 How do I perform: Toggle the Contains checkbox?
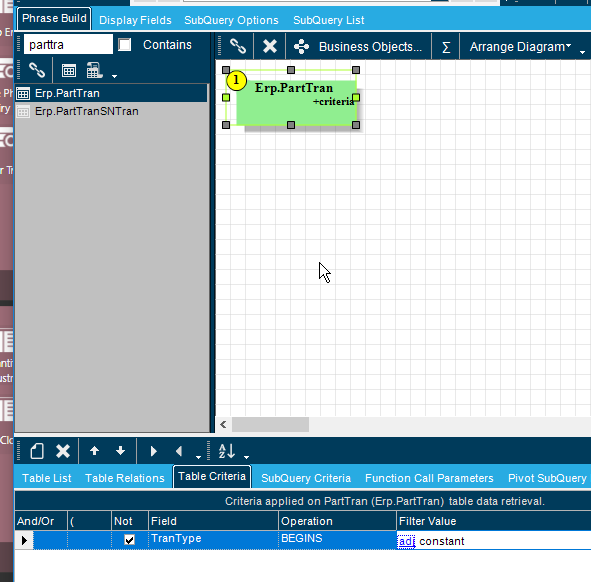click(124, 44)
